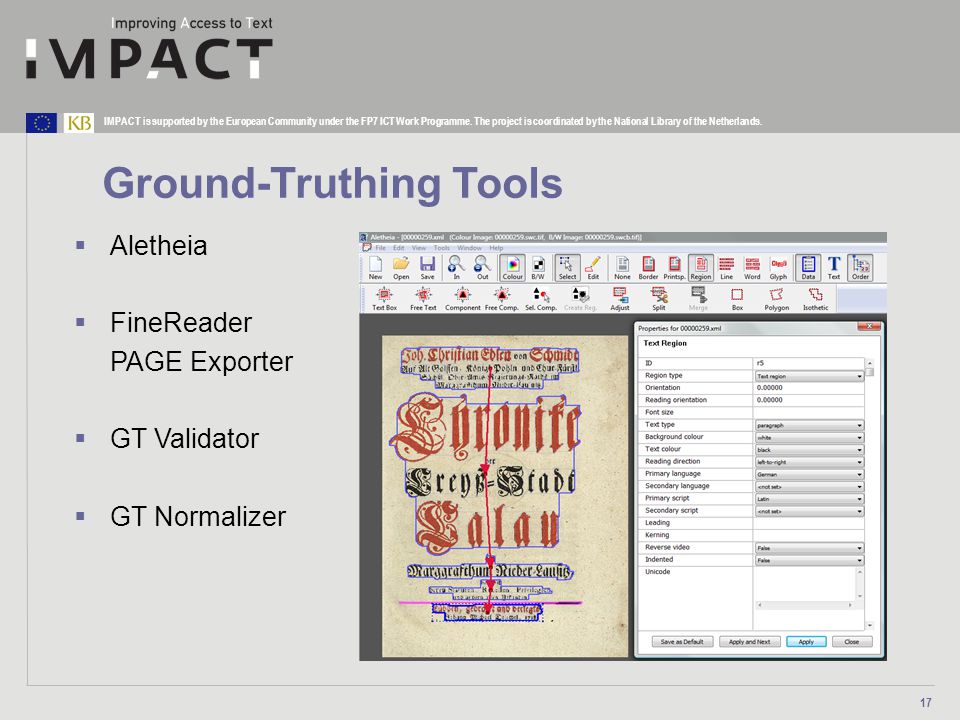Choose the Border layout level
Screen dimensions: 960x720
point(648,268)
